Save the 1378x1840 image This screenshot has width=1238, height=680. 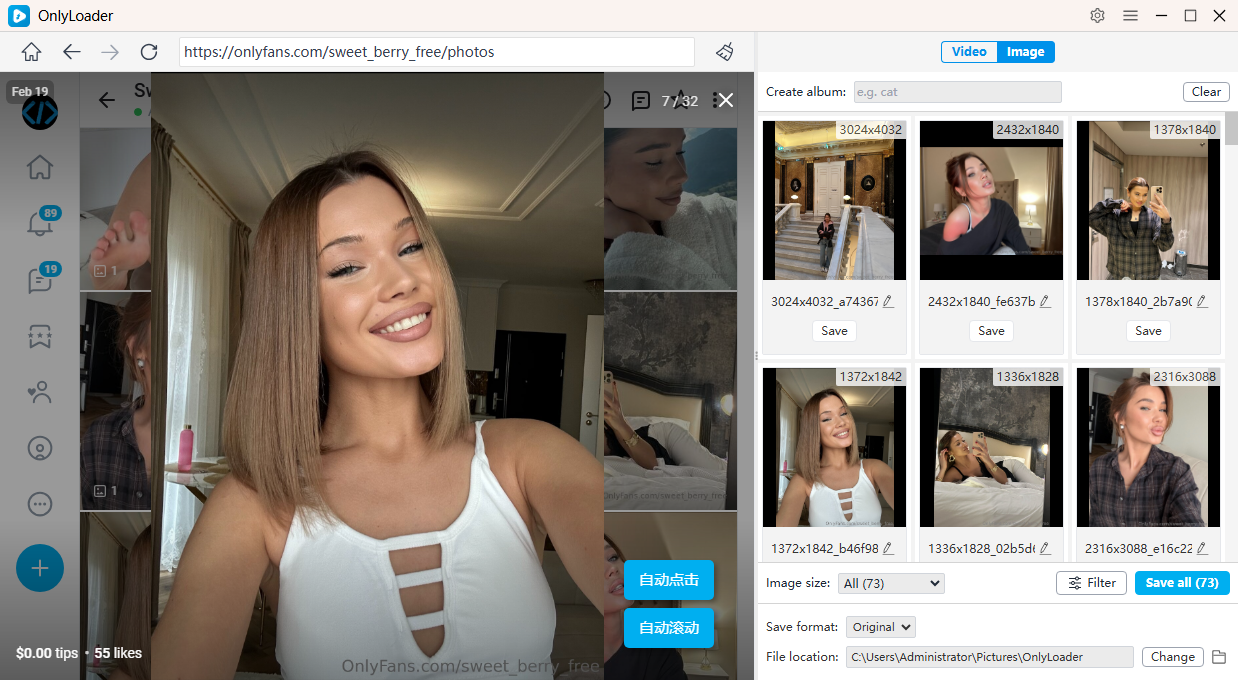point(1148,331)
